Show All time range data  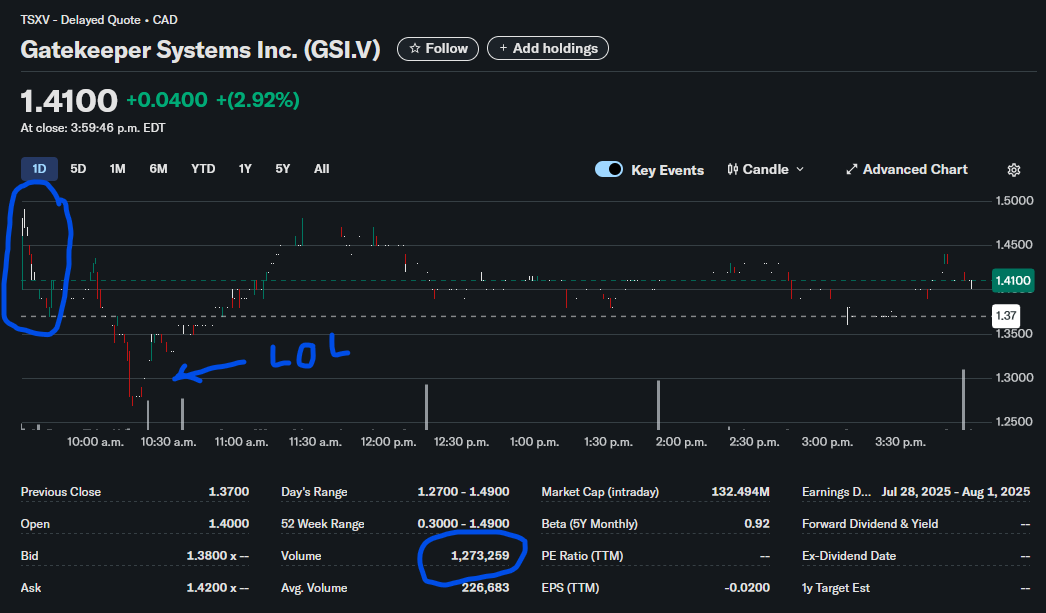(x=321, y=169)
